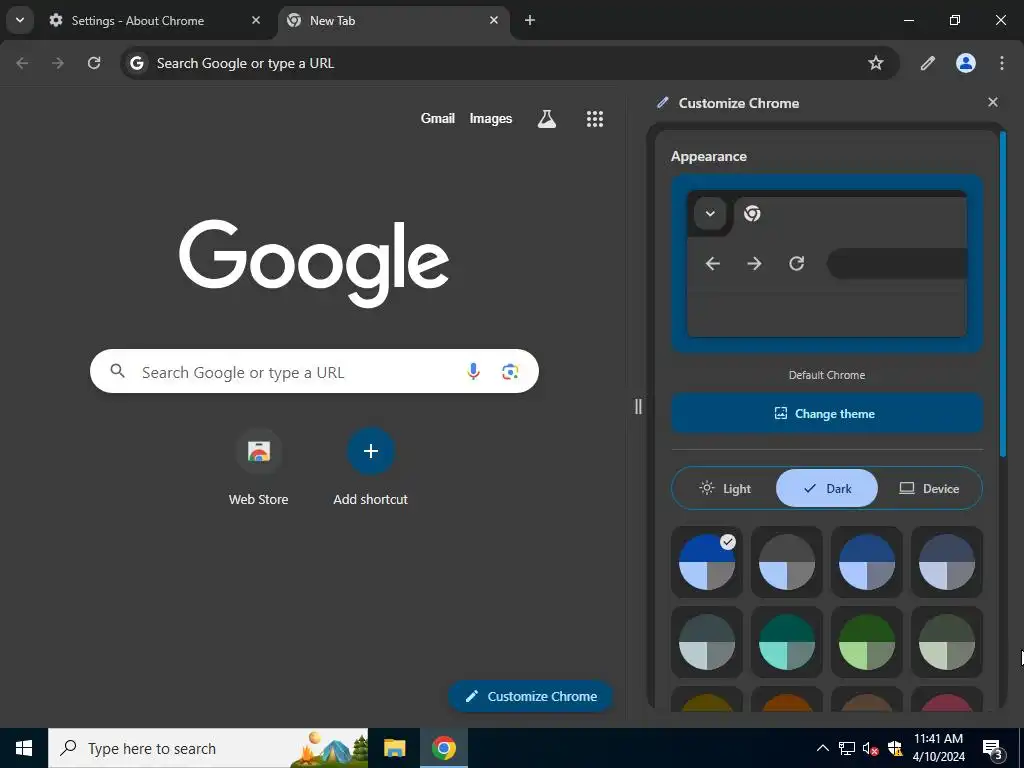The height and width of the screenshot is (768, 1024).
Task: Select the default blue color swatch with checkmark
Action: click(707, 562)
